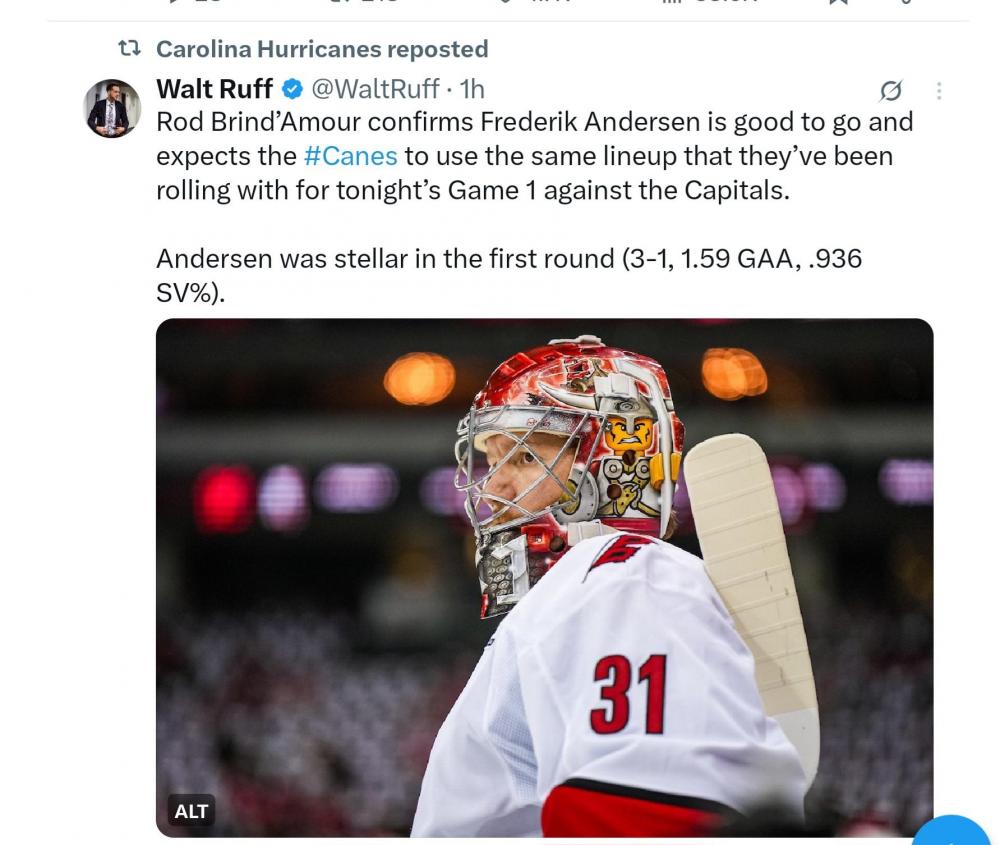The image size is (1000, 845).
Task: Click the partly visible share icon at top
Action: pos(906,3)
